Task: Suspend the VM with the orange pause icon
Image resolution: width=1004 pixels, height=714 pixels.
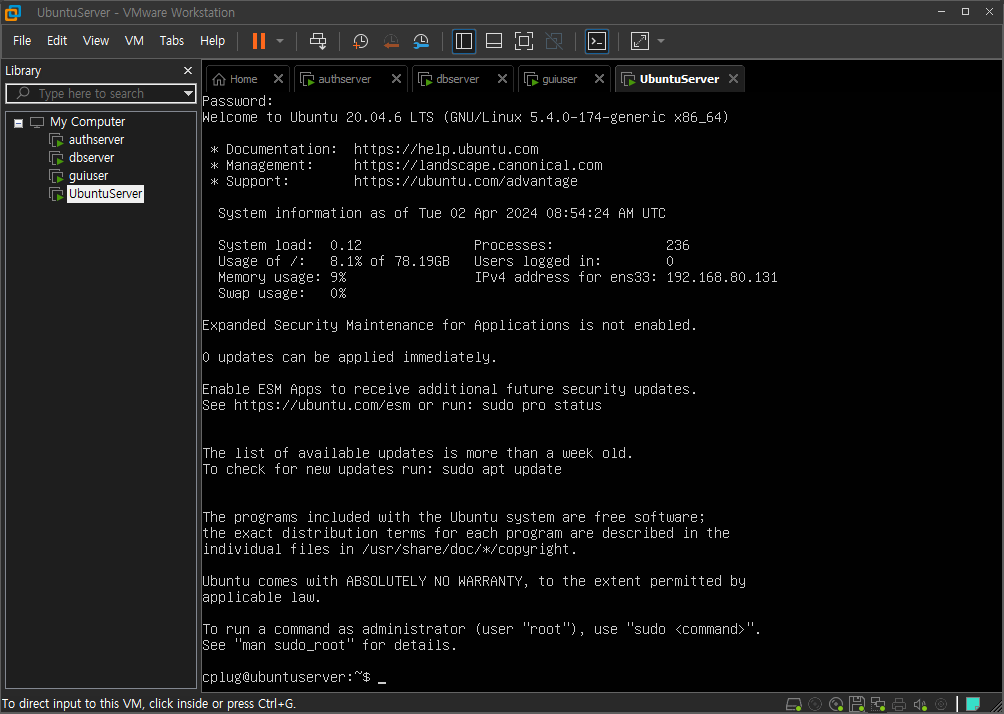Action: (x=259, y=41)
